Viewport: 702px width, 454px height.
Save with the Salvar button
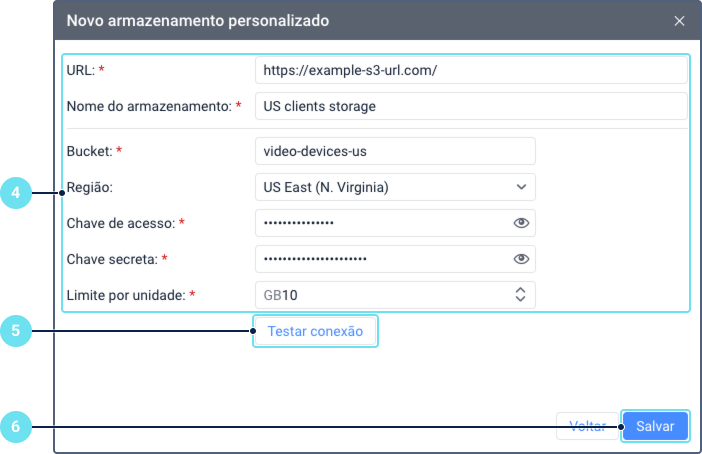655,426
